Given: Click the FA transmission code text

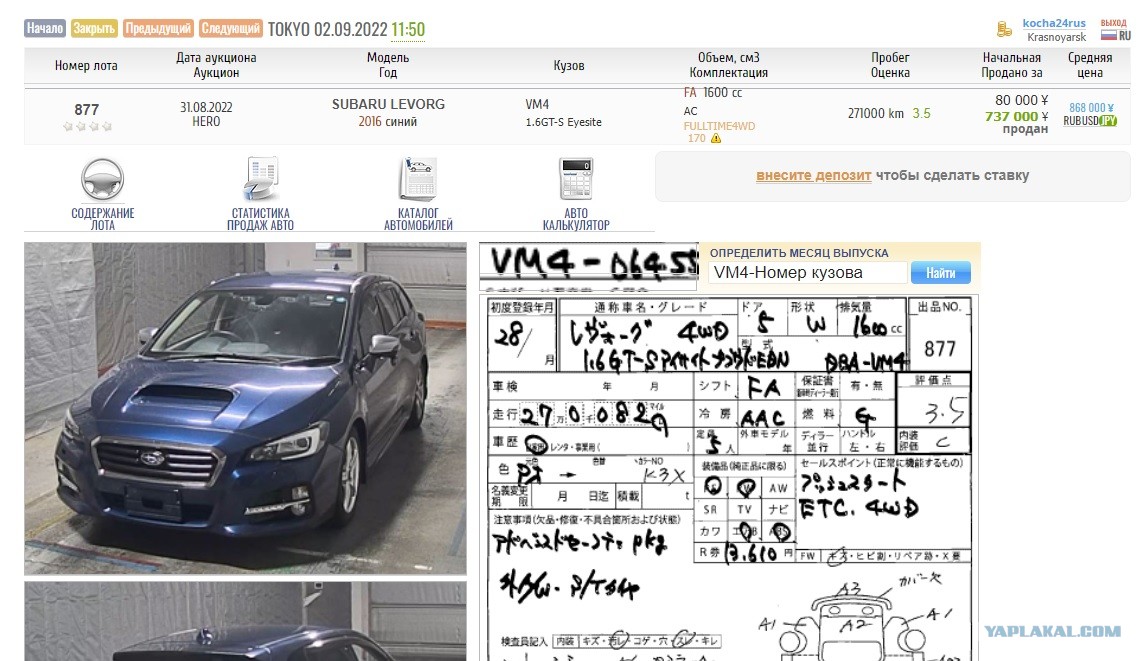Looking at the screenshot, I should pyautogui.click(x=690, y=93).
